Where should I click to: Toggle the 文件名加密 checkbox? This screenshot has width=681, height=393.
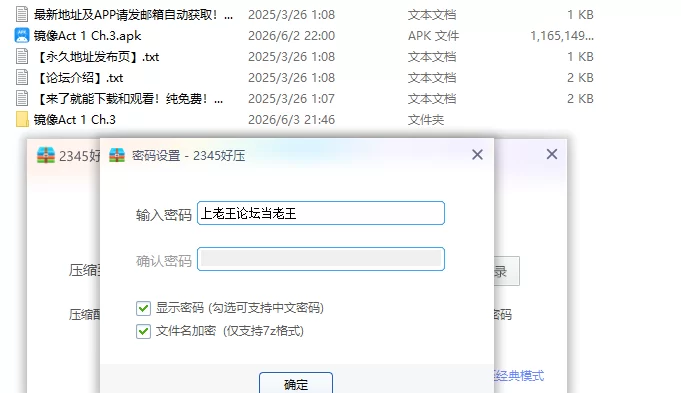coord(143,331)
